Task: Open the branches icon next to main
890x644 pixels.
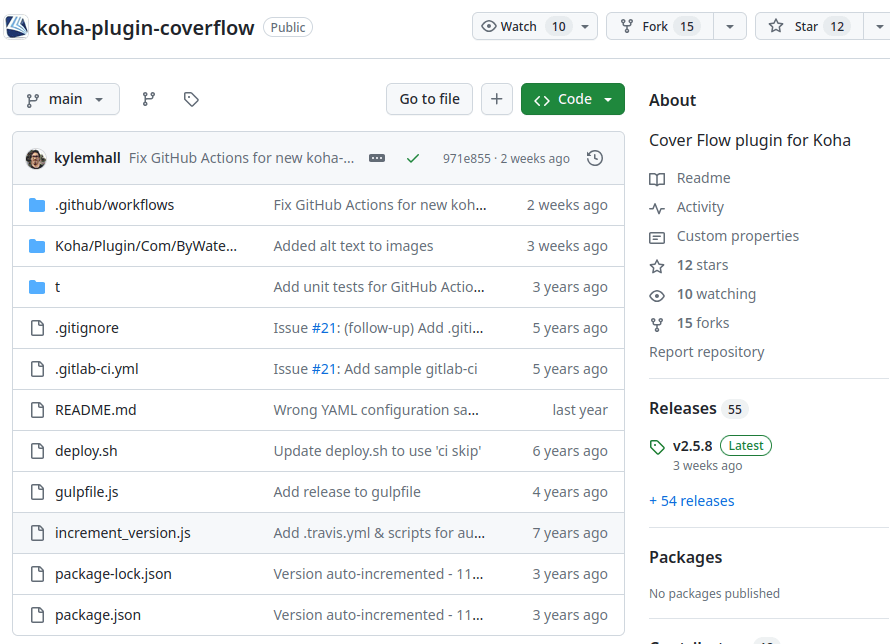Action: [x=149, y=99]
